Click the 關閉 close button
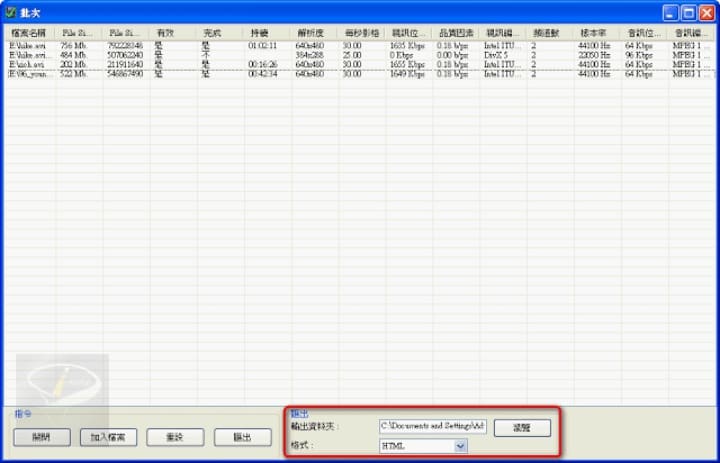 pyautogui.click(x=41, y=437)
